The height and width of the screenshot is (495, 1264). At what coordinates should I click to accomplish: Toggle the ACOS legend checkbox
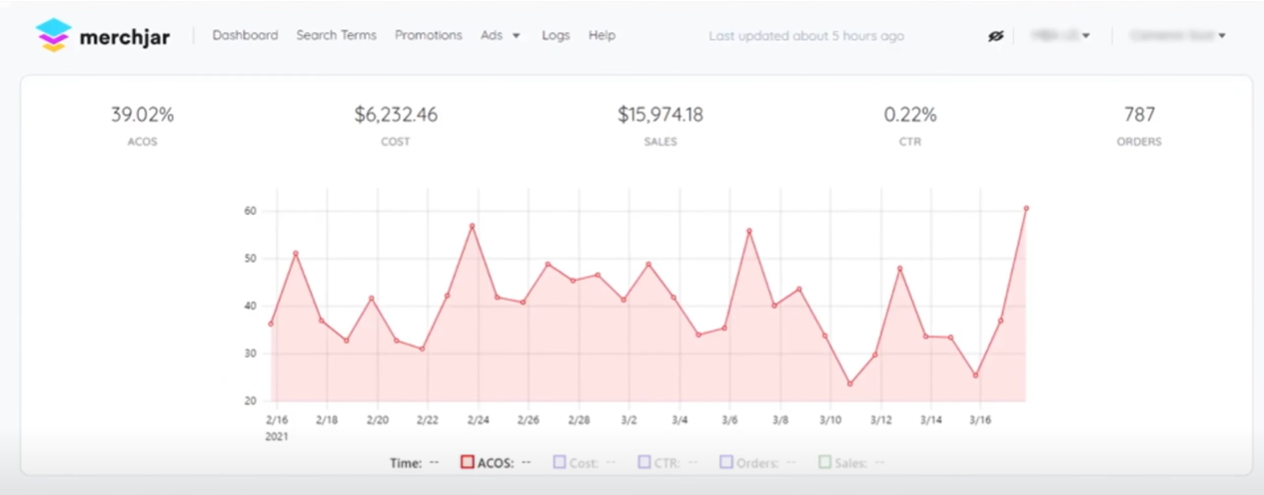coord(466,463)
